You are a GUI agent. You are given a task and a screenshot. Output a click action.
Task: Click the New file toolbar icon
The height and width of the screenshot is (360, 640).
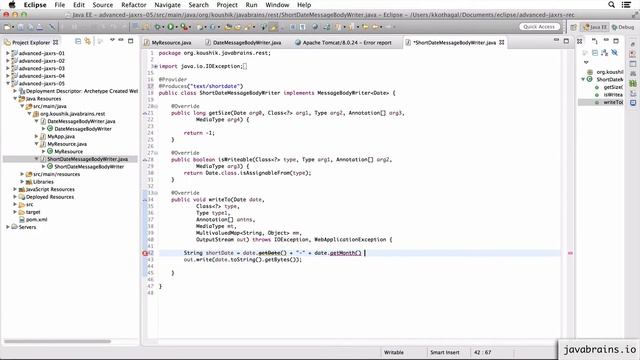pos(7,27)
